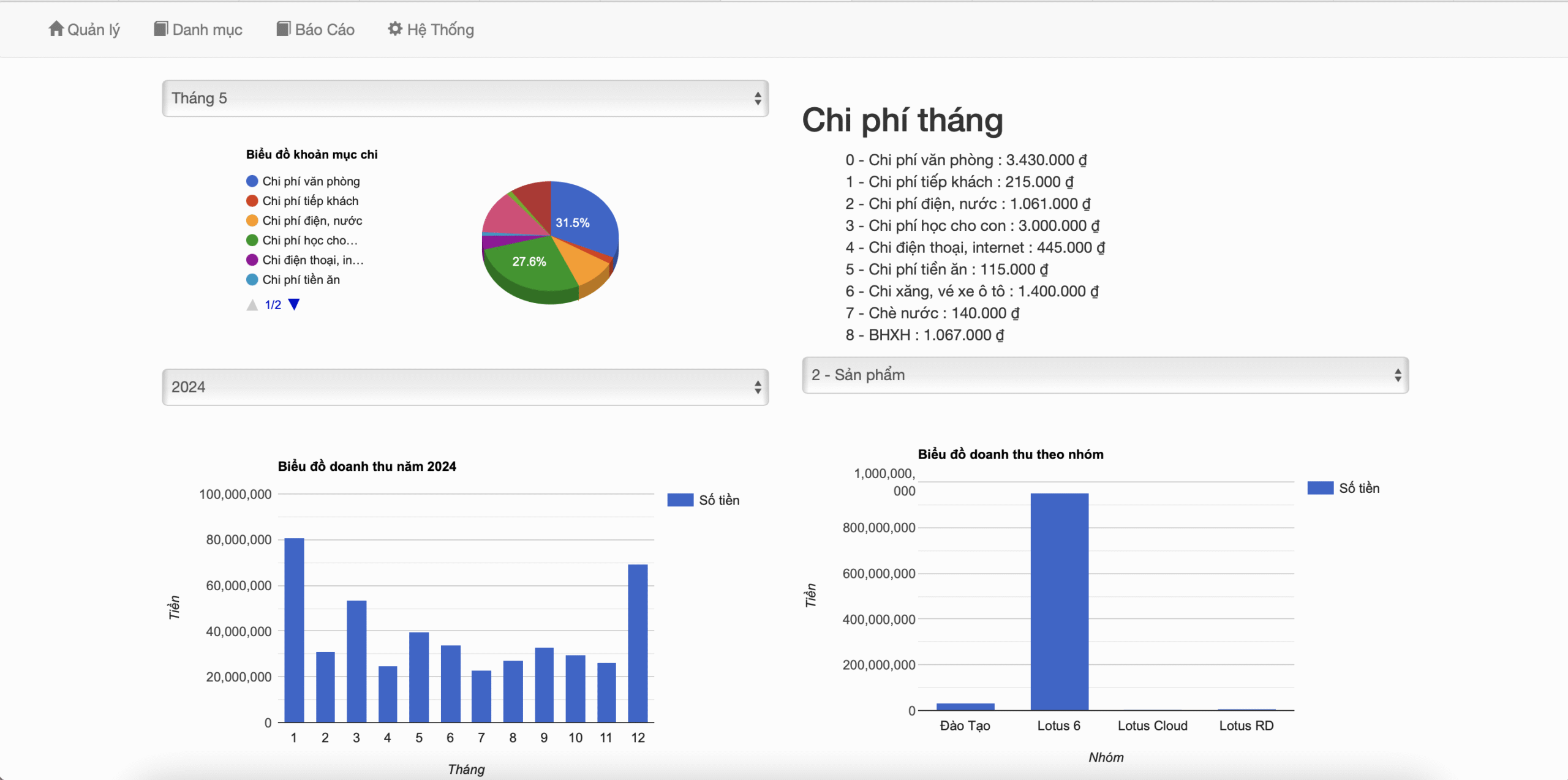The width and height of the screenshot is (1568, 780).
Task: Click the Lotus 6 revenue bar
Action: 1059,600
